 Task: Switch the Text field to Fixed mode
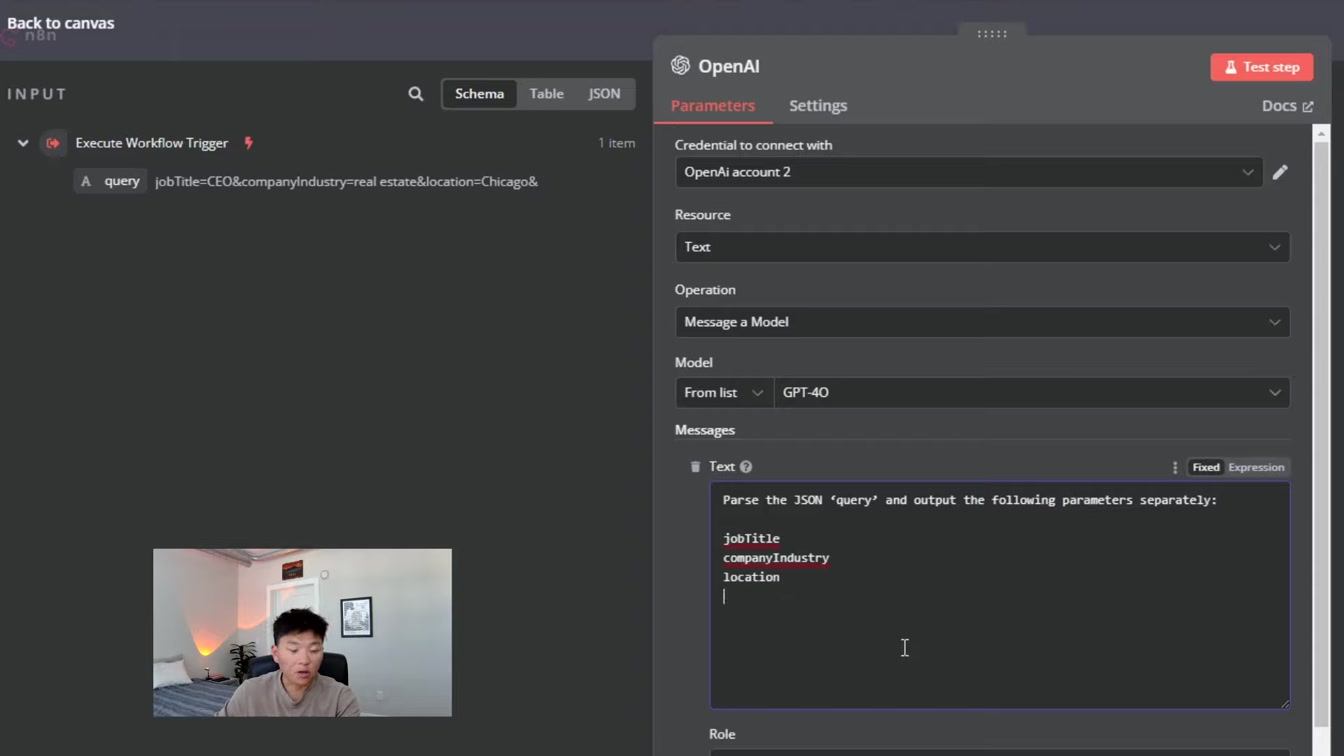[1206, 467]
